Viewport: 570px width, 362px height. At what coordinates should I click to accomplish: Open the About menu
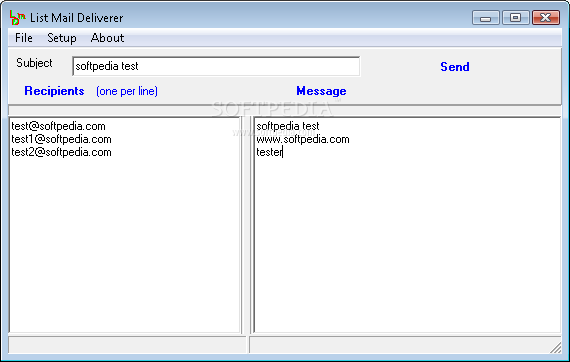coord(107,38)
